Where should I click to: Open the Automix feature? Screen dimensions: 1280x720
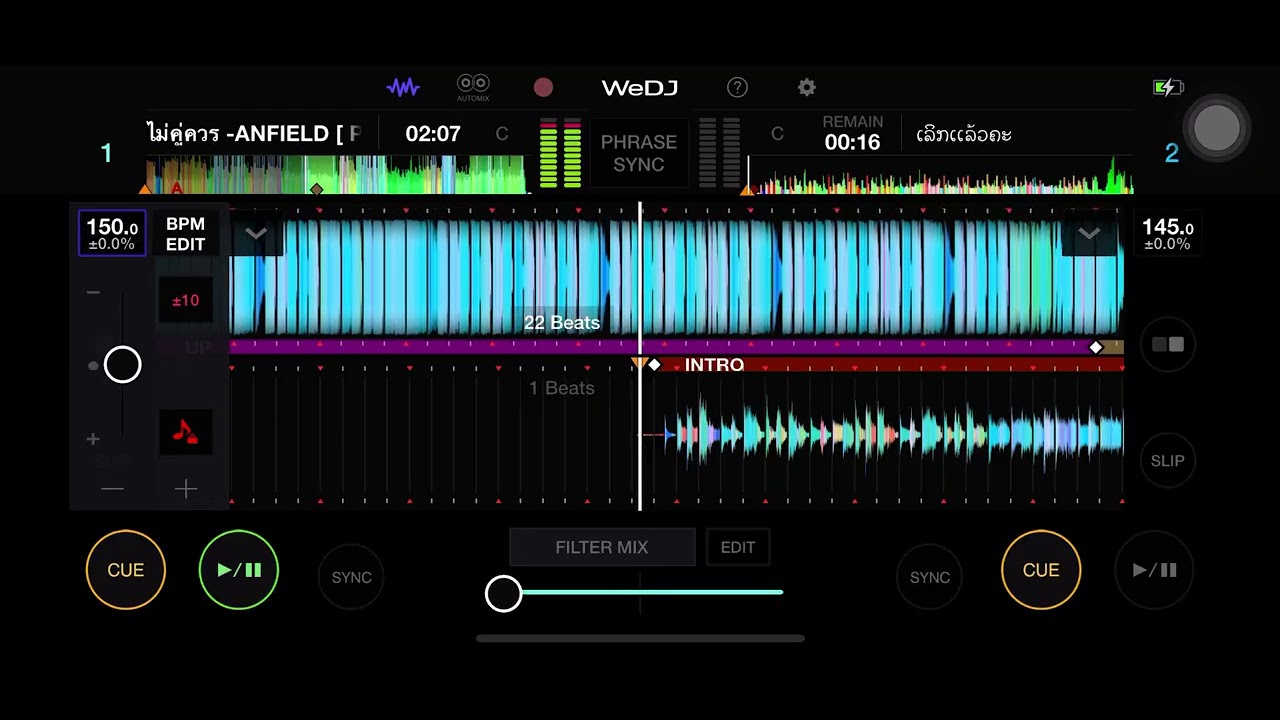tap(473, 87)
